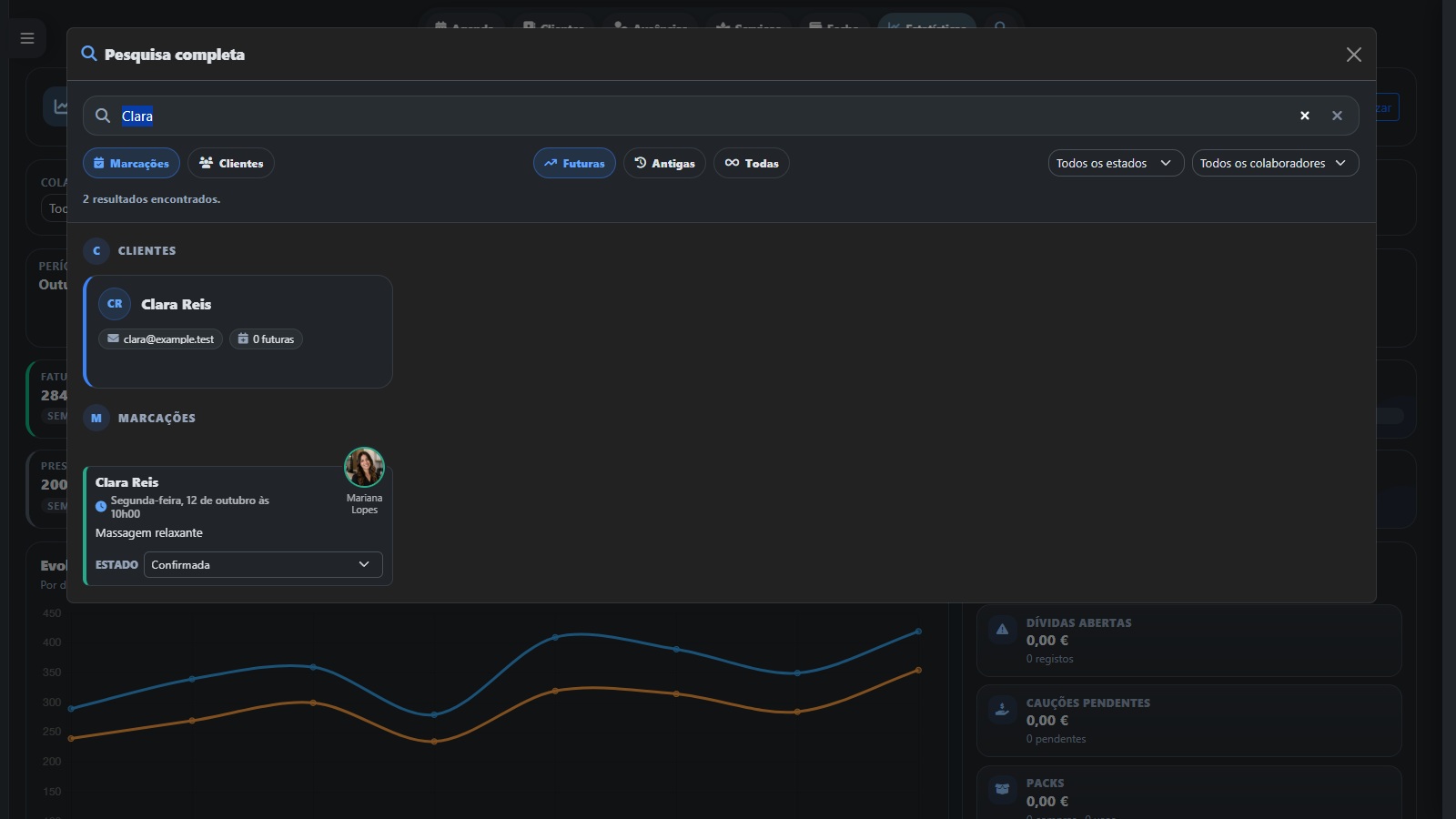The height and width of the screenshot is (819, 1456).
Task: Select the Antigas time filter
Action: pos(664,163)
